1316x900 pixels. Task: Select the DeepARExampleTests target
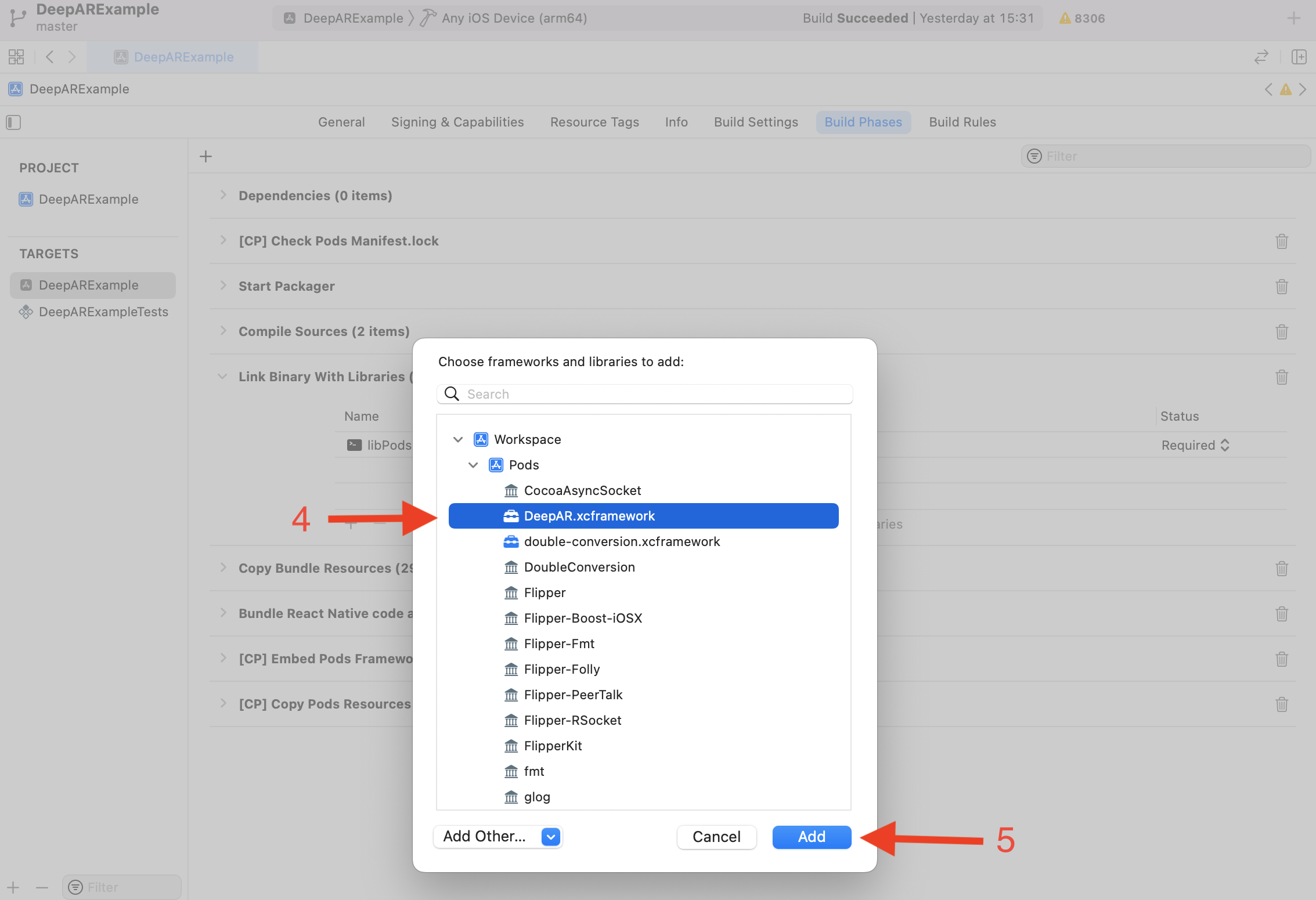(x=103, y=312)
